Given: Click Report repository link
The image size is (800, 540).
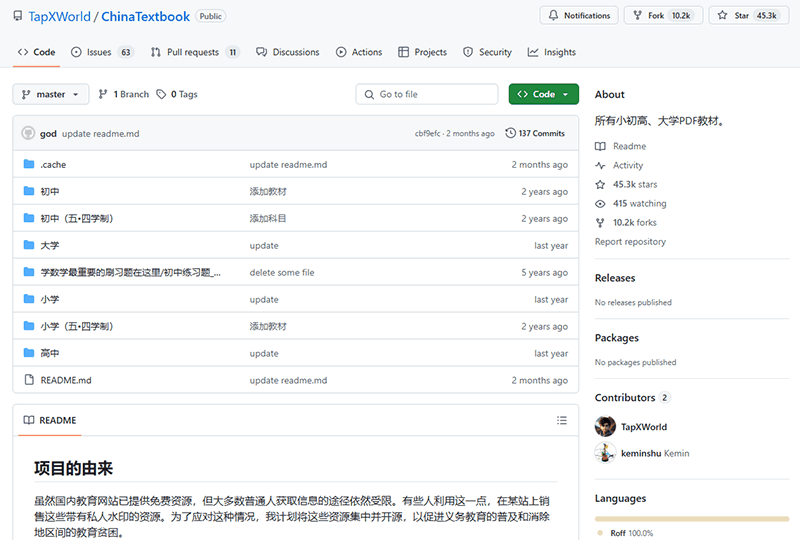Looking at the screenshot, I should [x=630, y=241].
